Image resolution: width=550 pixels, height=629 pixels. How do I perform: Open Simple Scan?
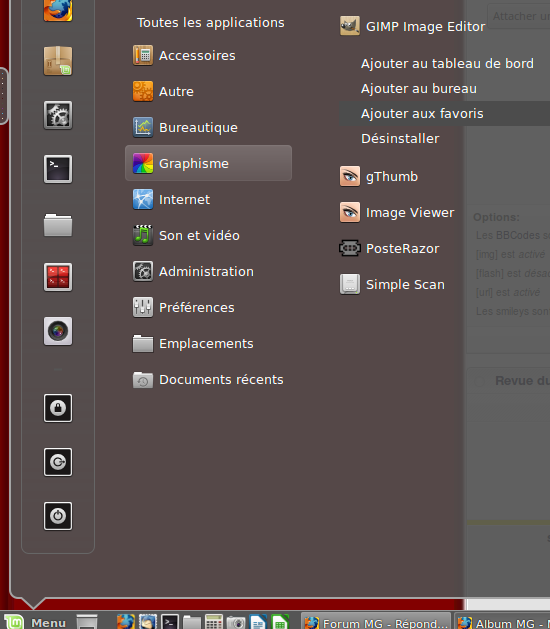(392, 284)
